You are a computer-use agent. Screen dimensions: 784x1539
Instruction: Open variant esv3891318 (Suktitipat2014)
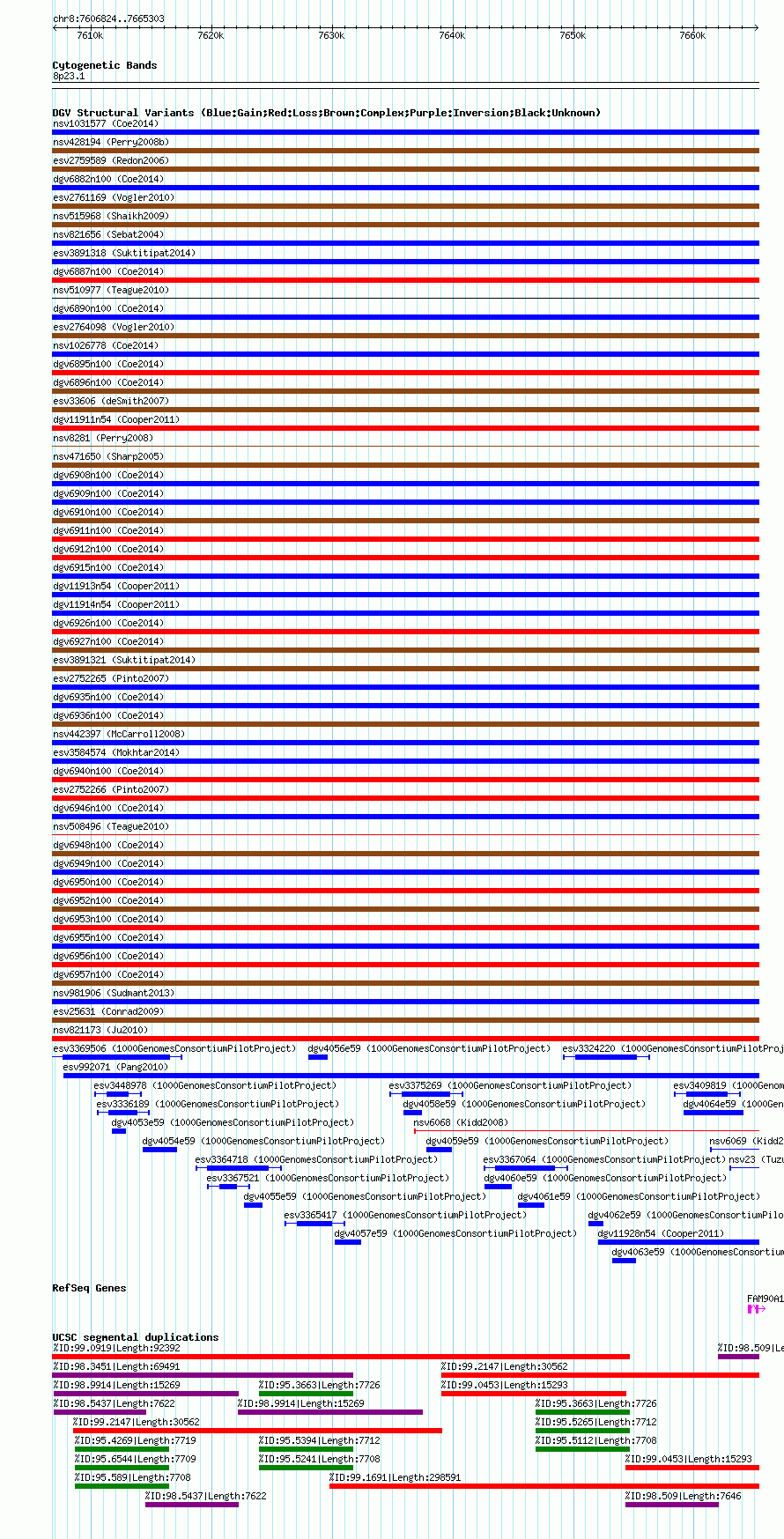point(124,253)
